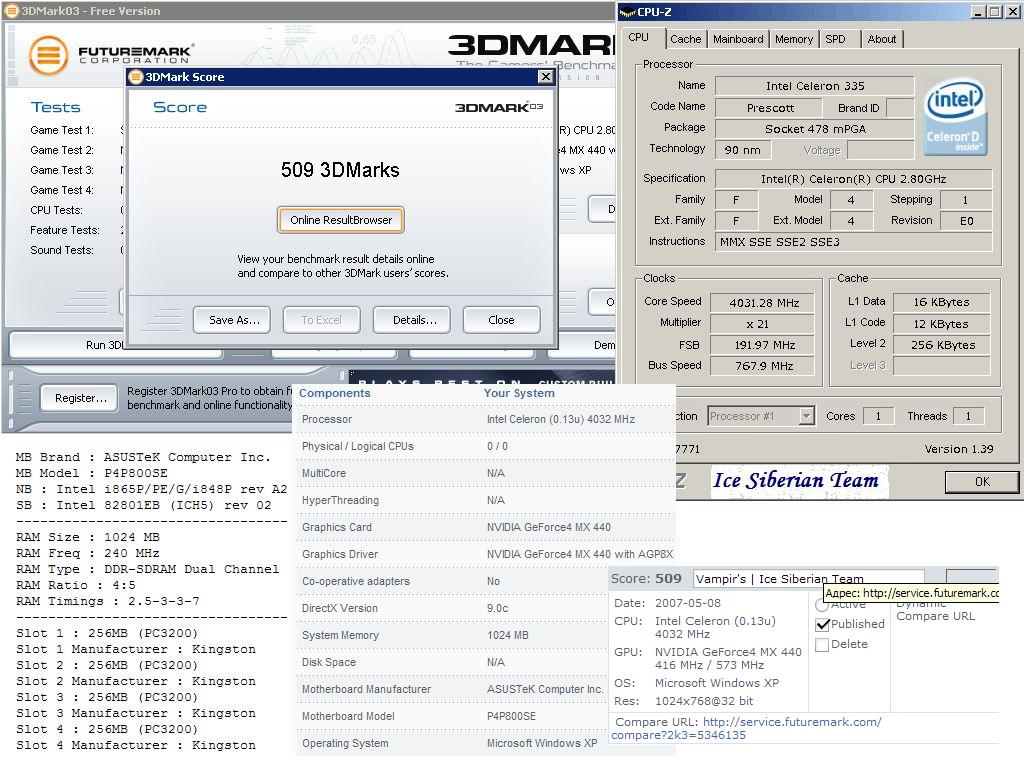This screenshot has width=1024, height=768.
Task: Click the Vampir's | Ice Siberian Team name field
Action: click(808, 578)
